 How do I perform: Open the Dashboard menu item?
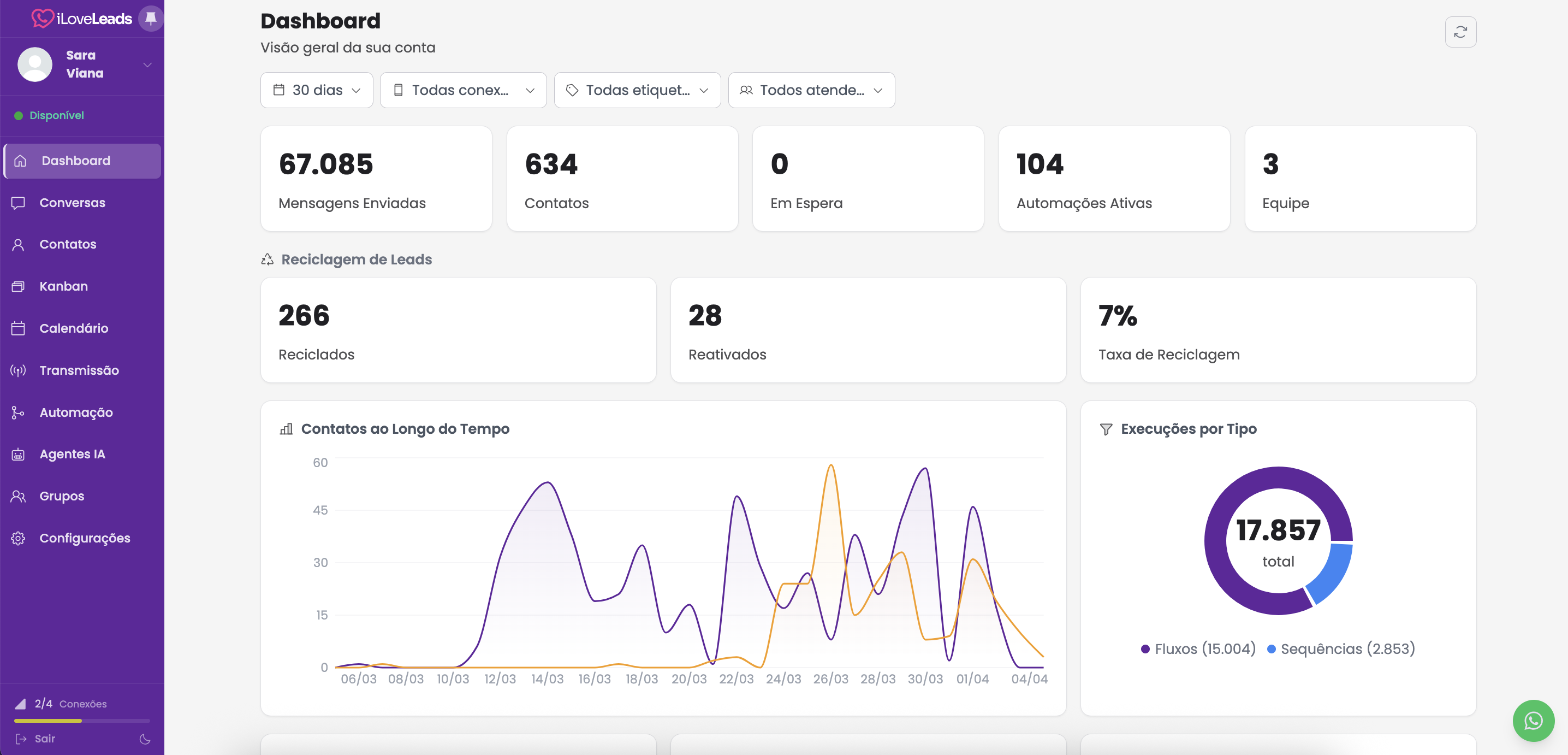pos(82,161)
